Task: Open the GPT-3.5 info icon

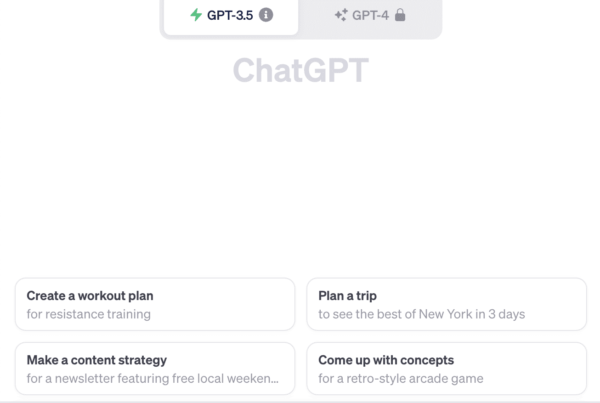Action: click(x=266, y=15)
